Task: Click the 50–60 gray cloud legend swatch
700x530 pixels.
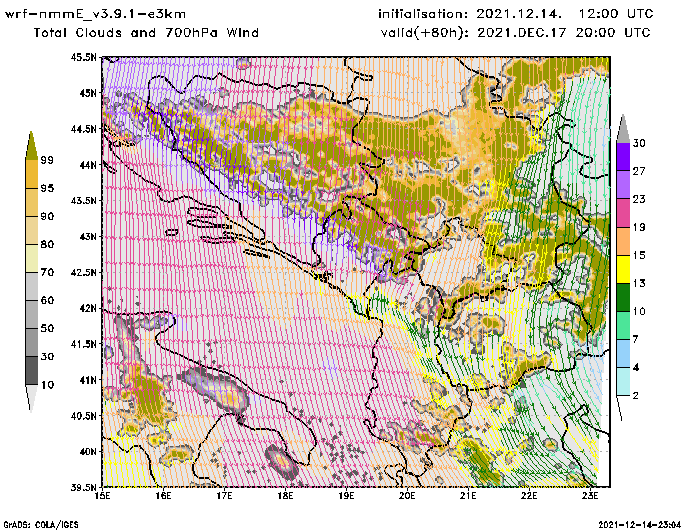Action: pyautogui.click(x=32, y=314)
